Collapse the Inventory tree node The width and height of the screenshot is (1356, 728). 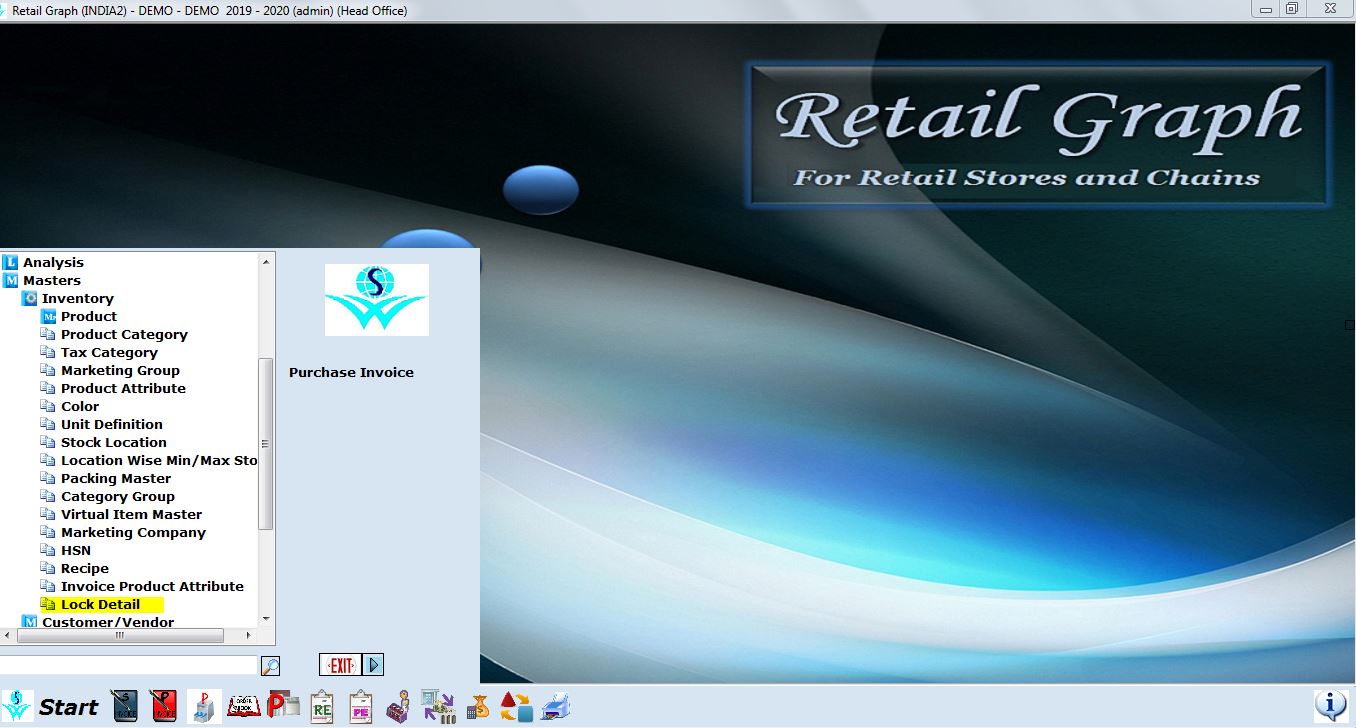pos(77,298)
